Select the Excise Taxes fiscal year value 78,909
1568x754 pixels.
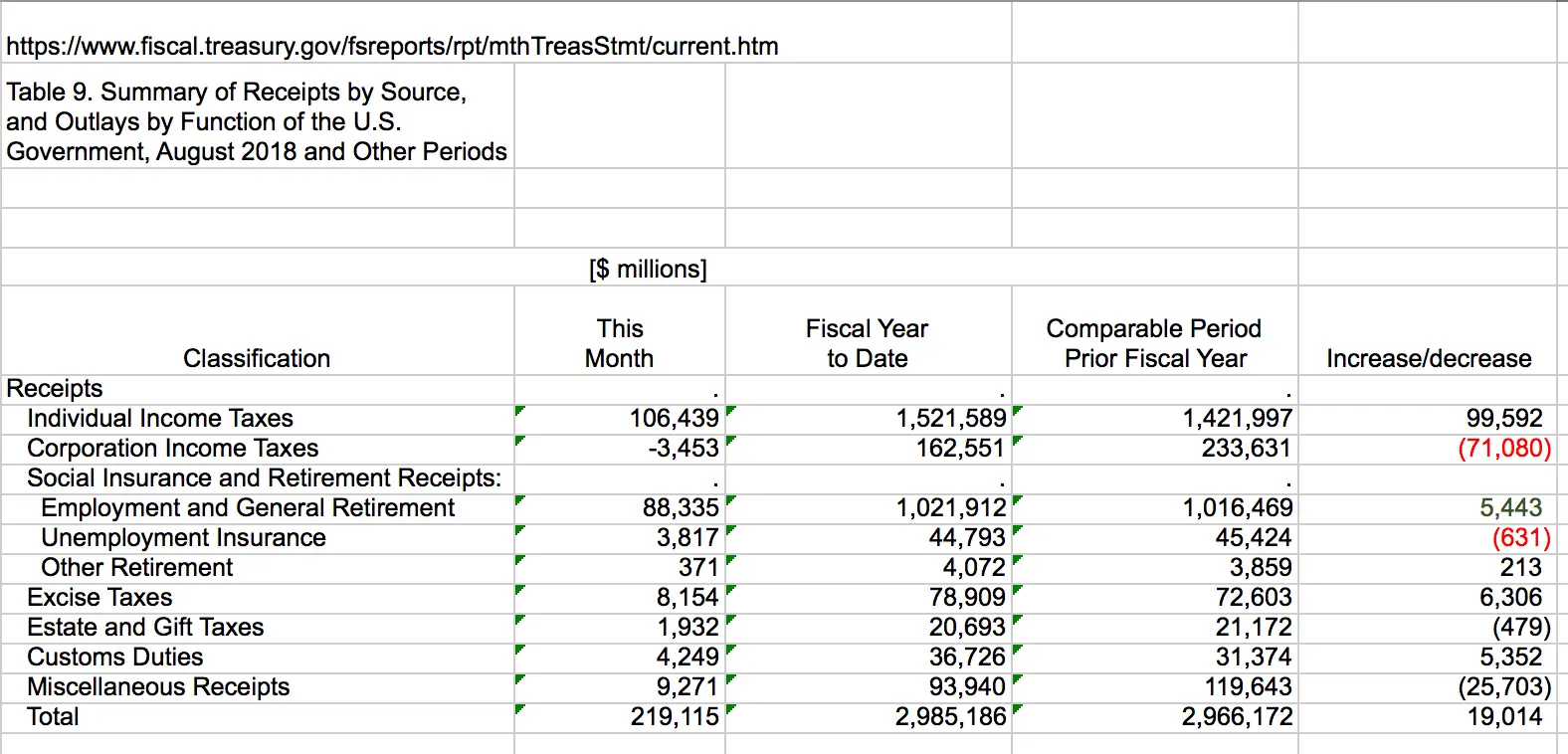click(x=966, y=598)
